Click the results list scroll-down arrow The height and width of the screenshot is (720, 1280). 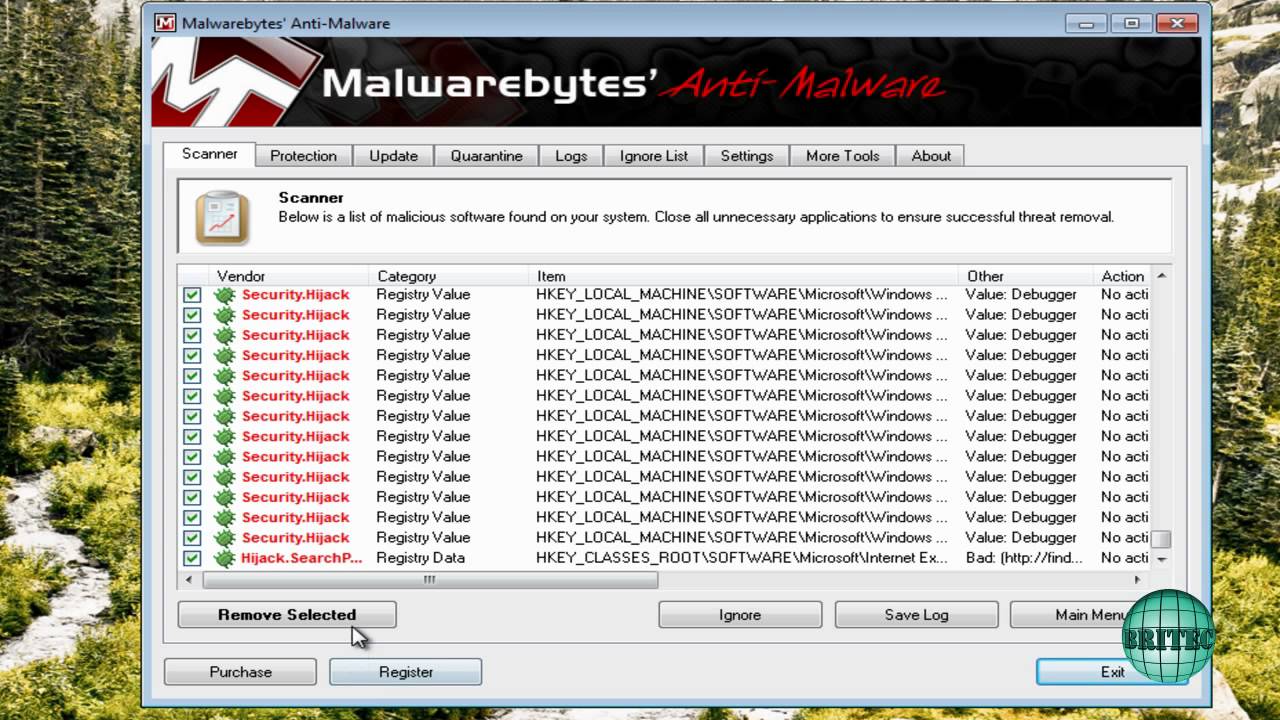tap(1161, 559)
